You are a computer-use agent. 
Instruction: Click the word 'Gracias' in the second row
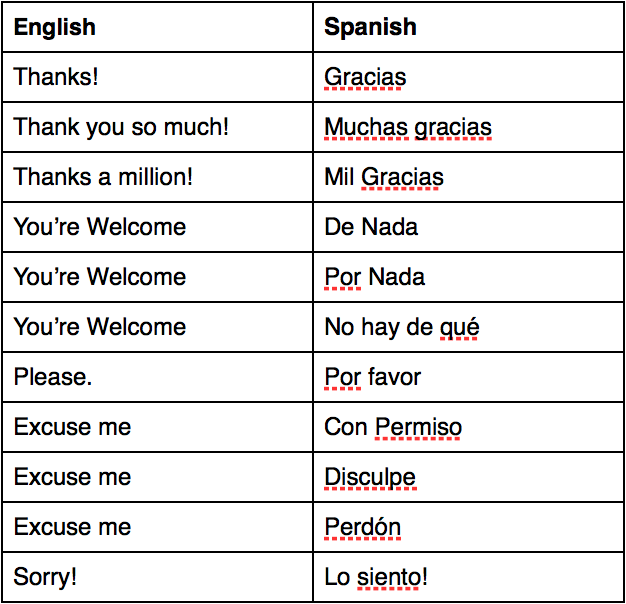365,77
